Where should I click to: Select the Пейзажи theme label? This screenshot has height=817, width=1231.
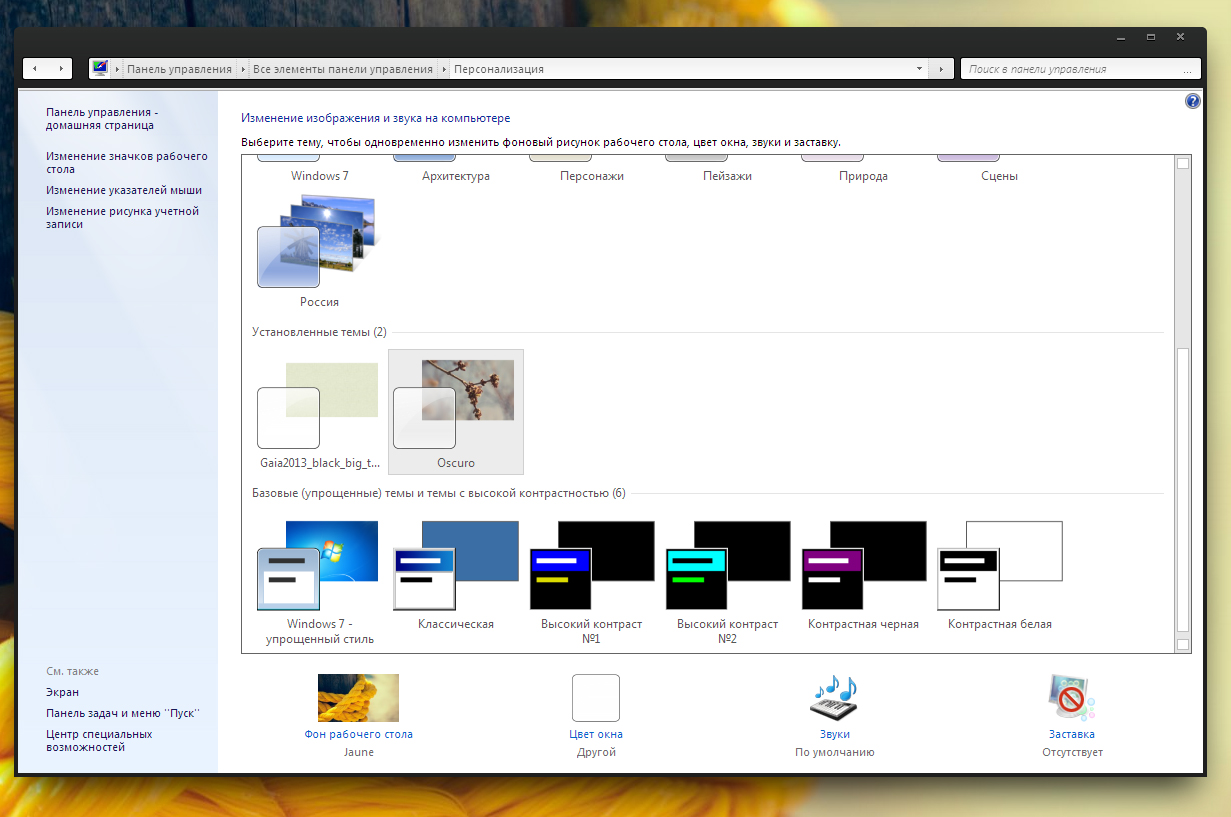pyautogui.click(x=728, y=176)
